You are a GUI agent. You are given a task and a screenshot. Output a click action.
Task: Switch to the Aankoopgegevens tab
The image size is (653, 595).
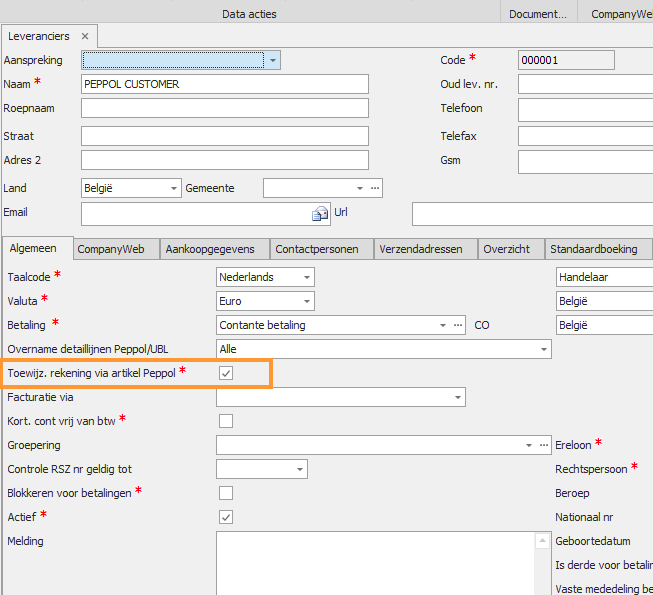[x=210, y=249]
